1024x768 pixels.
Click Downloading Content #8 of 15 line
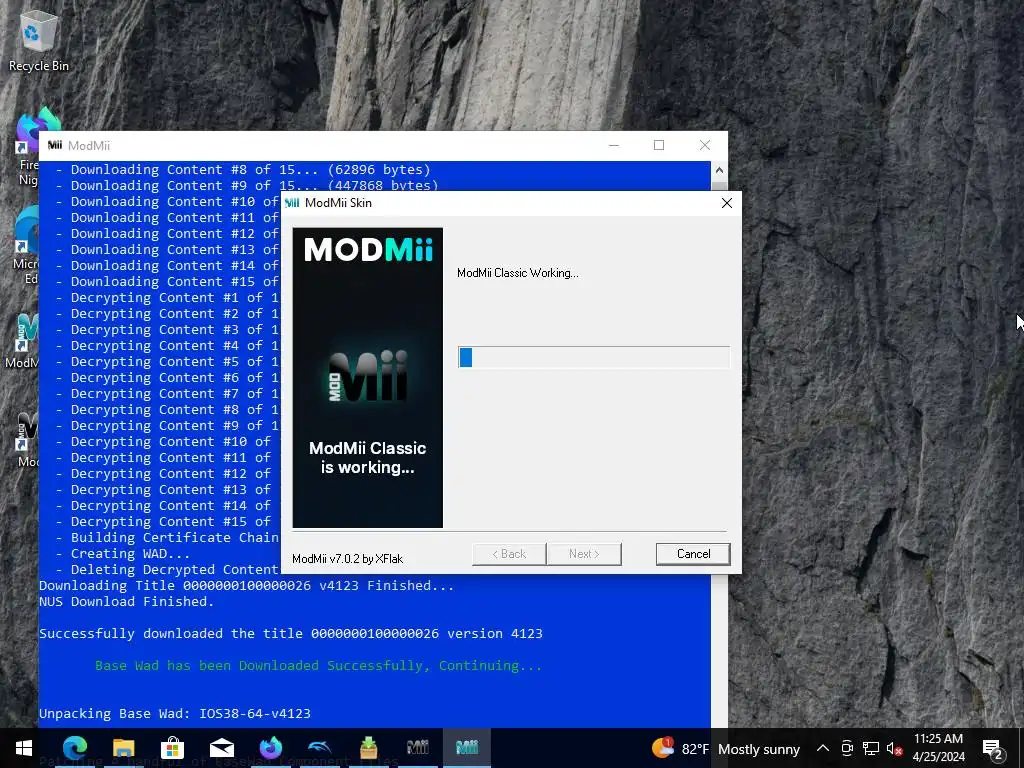[x=243, y=170]
